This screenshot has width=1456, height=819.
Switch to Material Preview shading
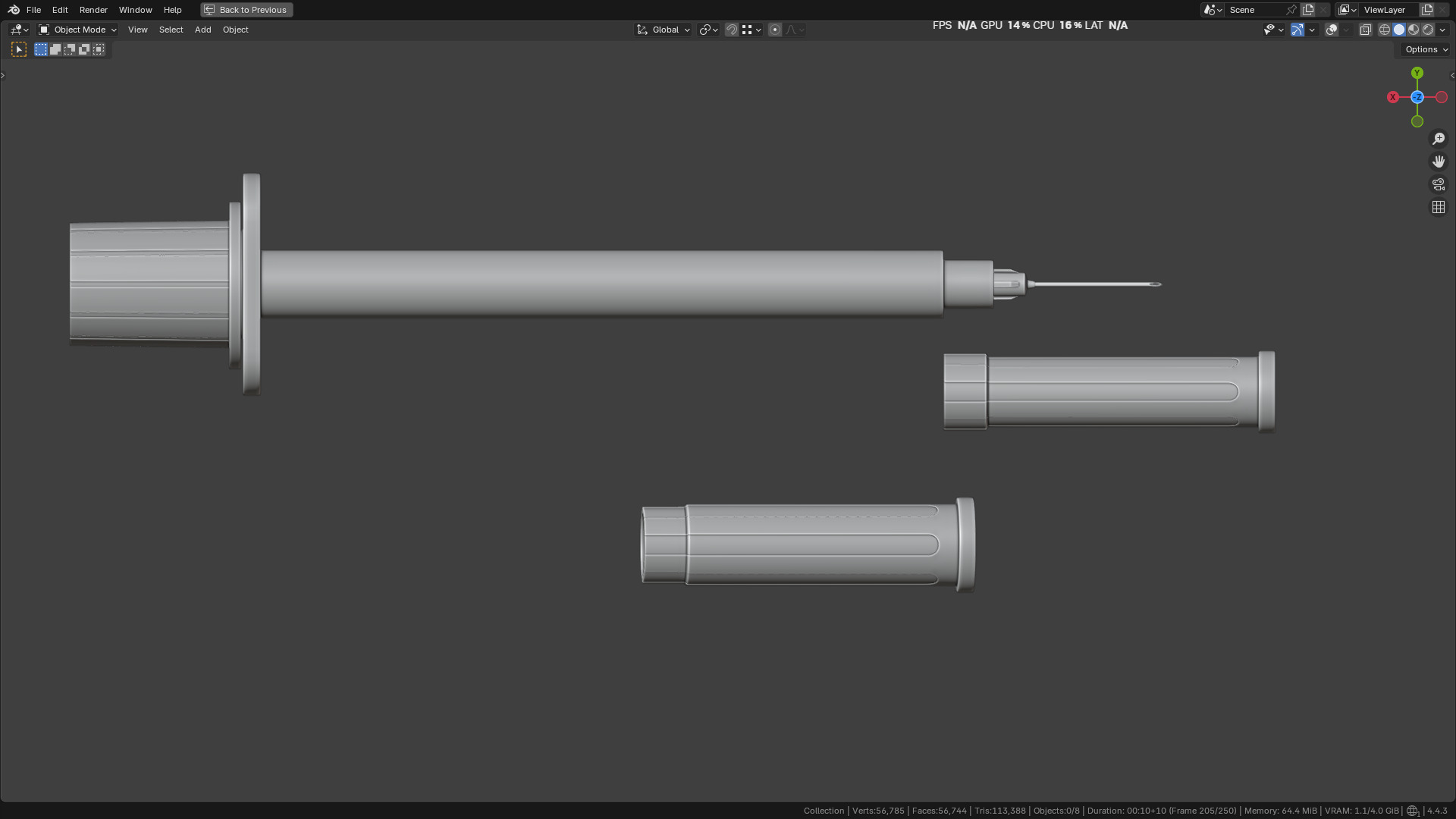click(x=1414, y=30)
